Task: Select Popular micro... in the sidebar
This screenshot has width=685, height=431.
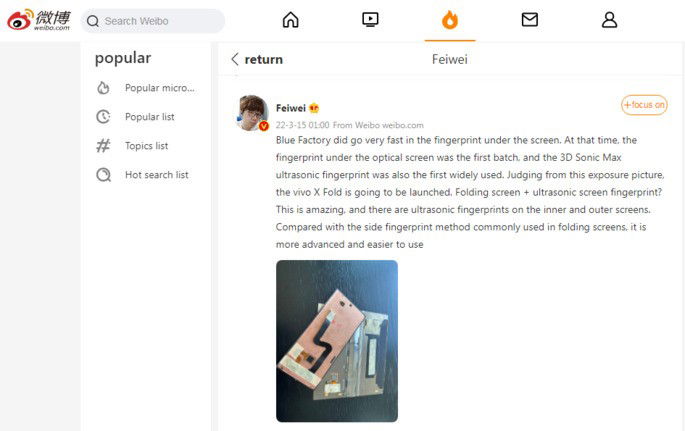Action: [x=159, y=88]
